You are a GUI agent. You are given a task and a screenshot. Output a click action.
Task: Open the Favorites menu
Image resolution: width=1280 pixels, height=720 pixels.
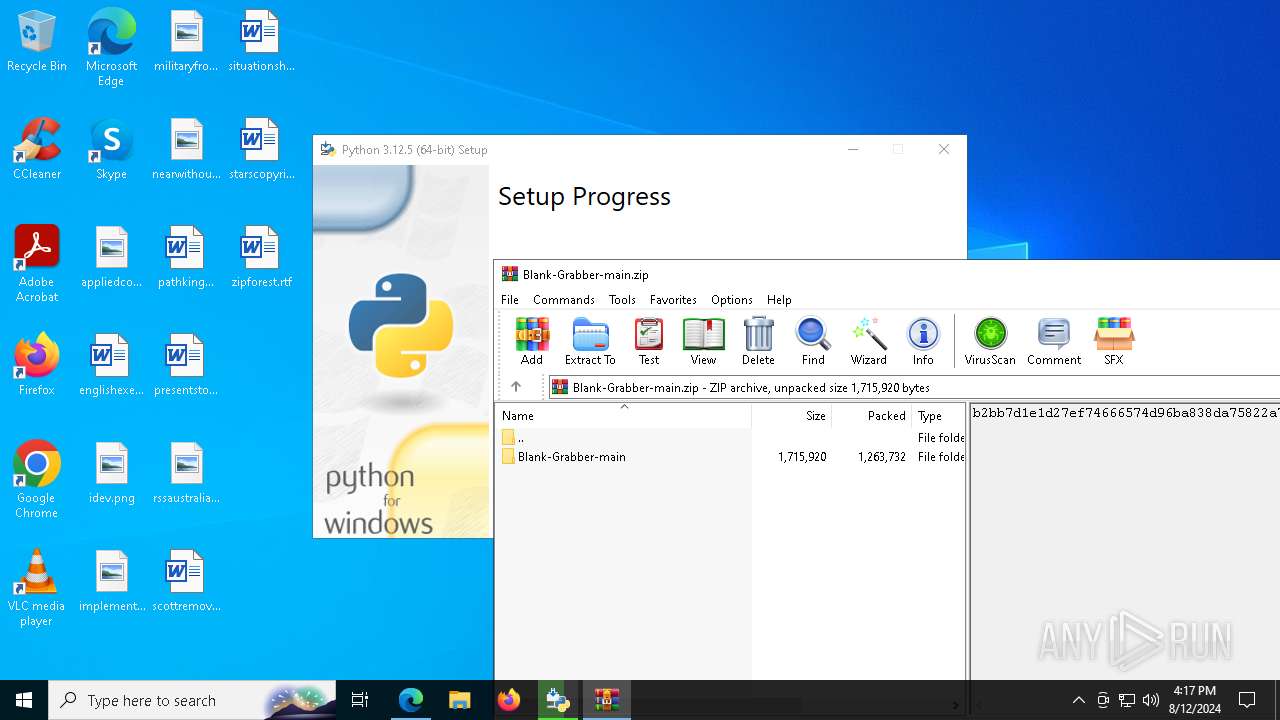pos(673,300)
